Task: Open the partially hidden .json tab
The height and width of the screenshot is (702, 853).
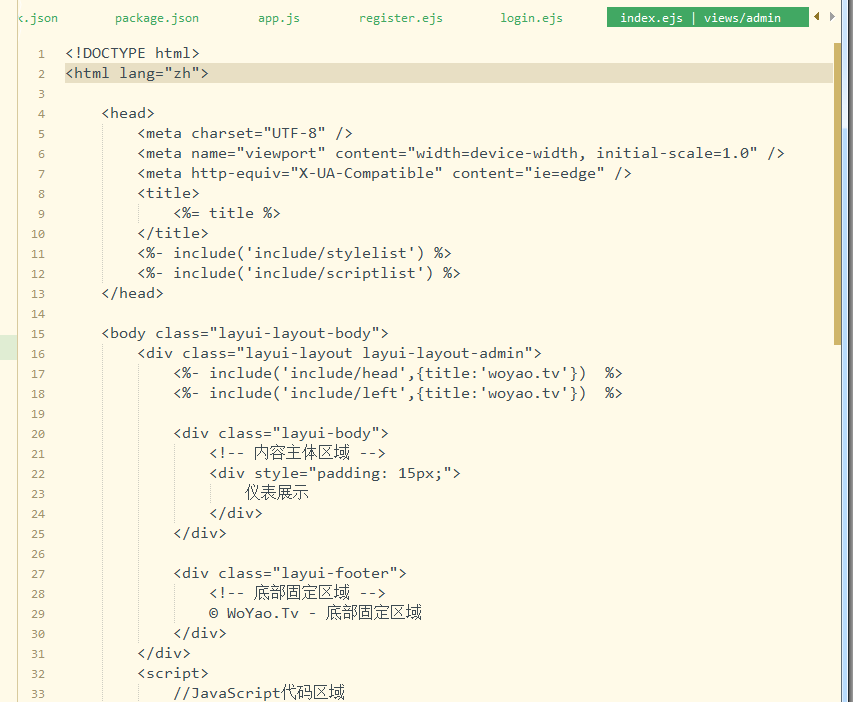Action: [38, 18]
